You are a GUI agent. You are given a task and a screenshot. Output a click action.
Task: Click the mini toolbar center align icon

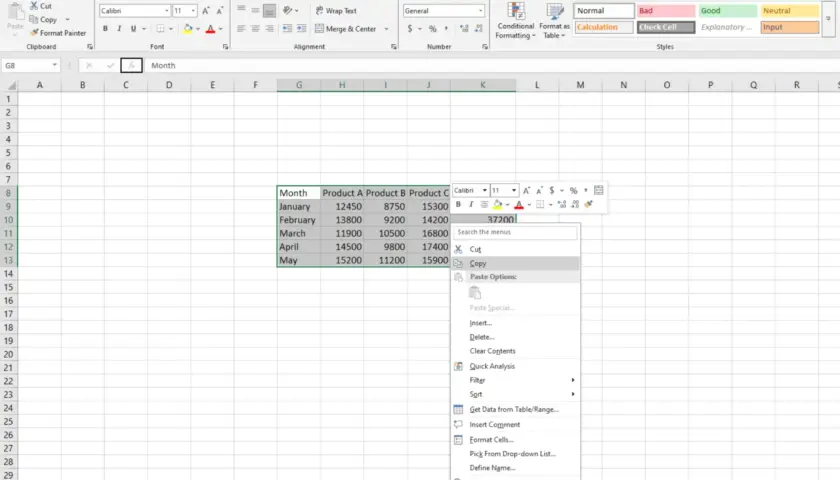[484, 204]
